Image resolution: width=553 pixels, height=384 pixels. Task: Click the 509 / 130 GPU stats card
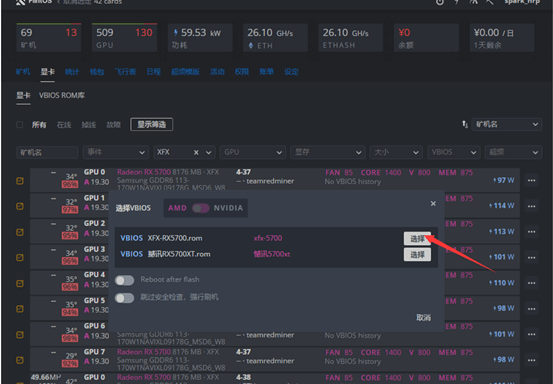(124, 38)
